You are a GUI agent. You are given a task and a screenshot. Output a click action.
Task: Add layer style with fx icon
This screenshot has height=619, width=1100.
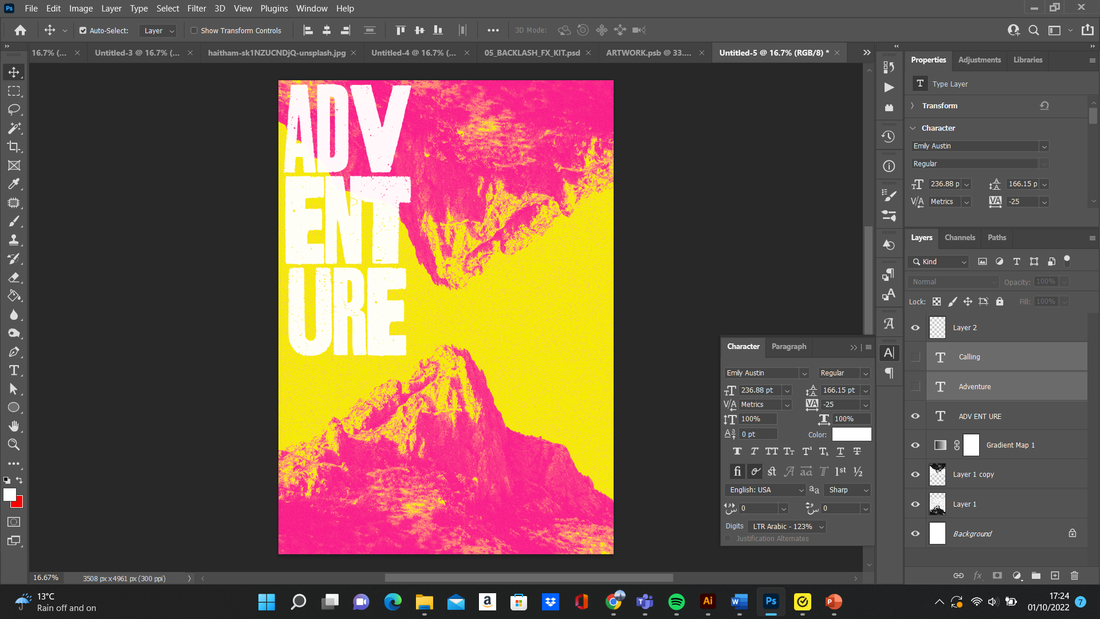point(978,575)
